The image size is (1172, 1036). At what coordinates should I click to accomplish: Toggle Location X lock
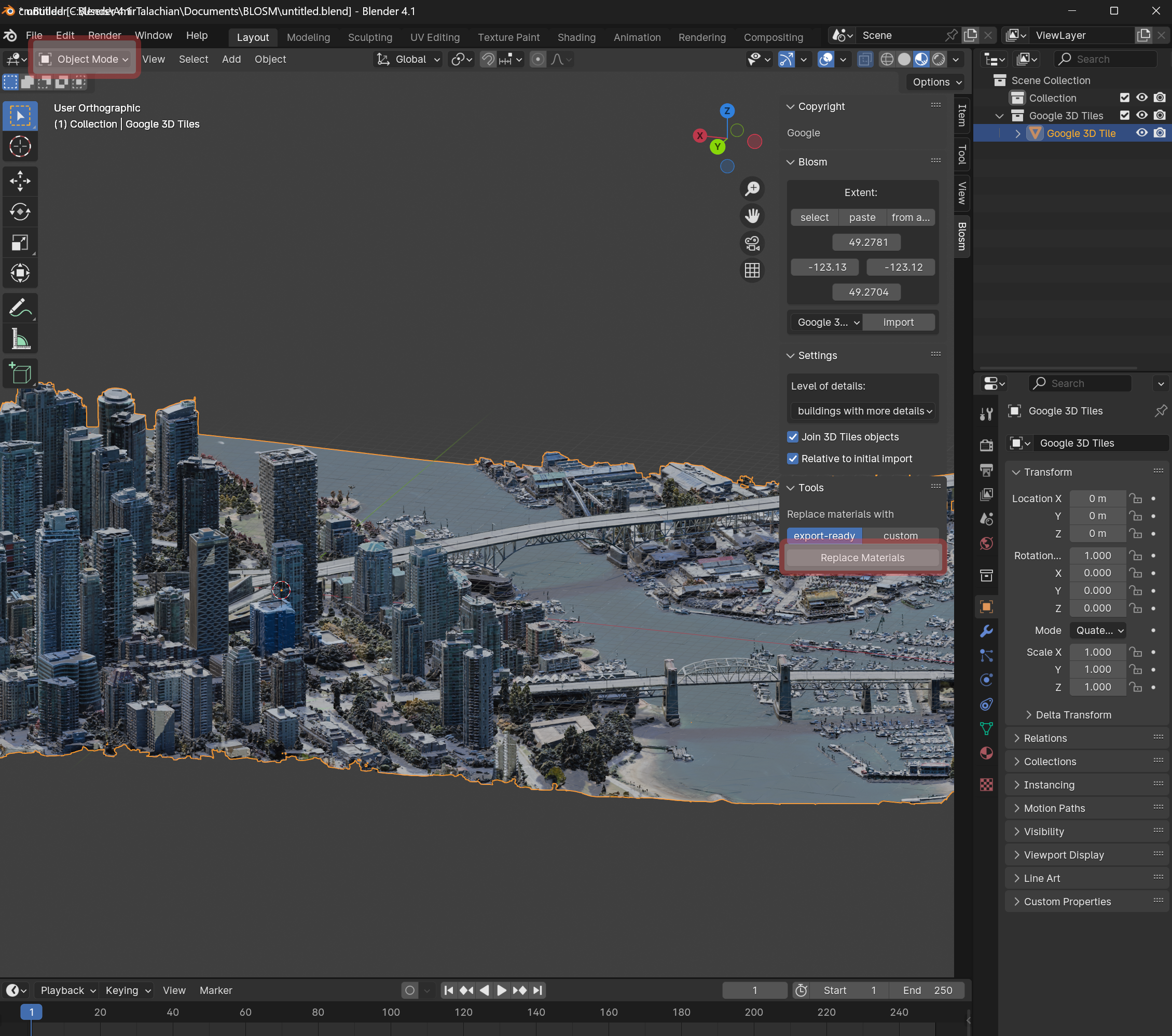1135,498
